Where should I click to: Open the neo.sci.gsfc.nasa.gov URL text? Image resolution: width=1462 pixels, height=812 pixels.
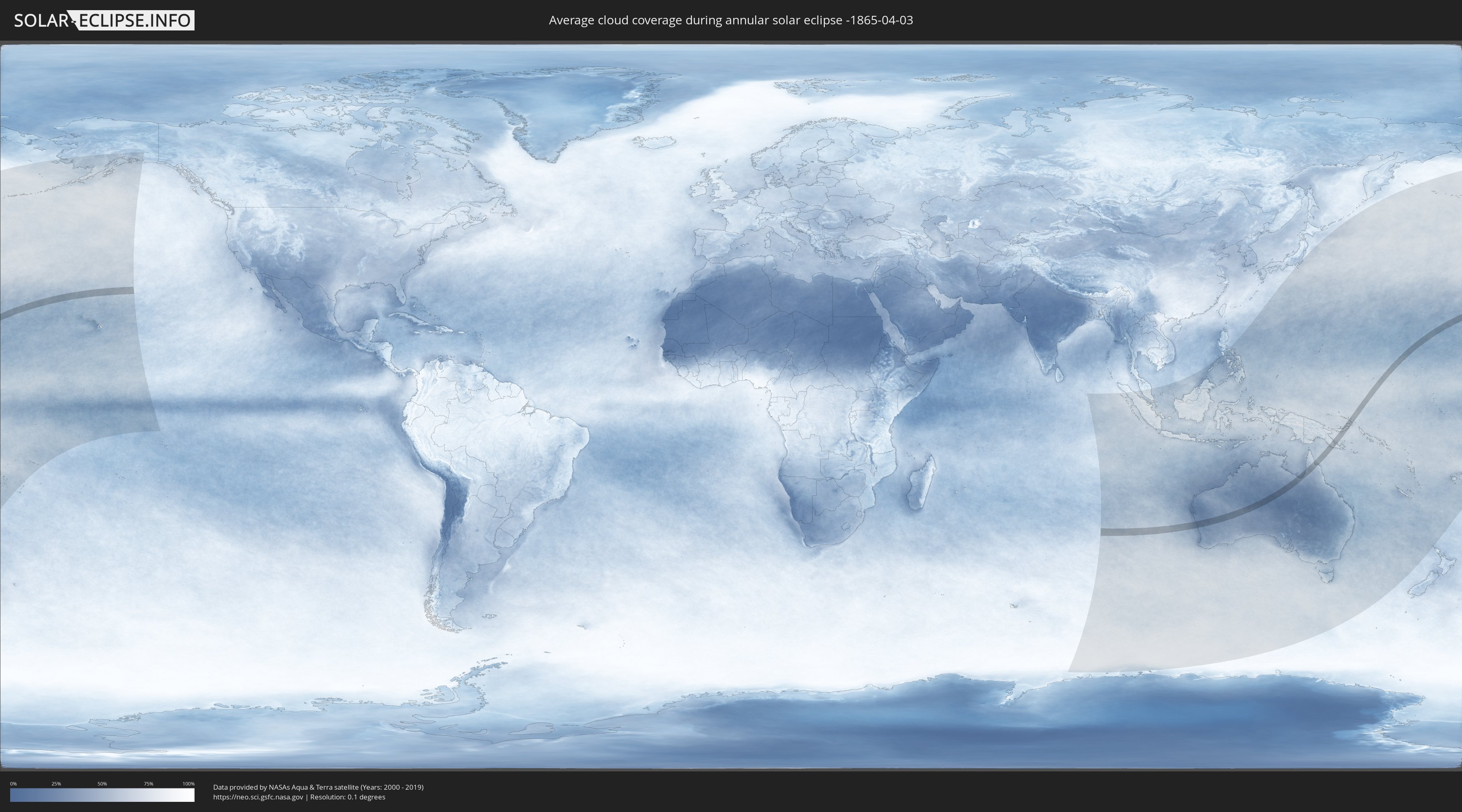(x=257, y=797)
